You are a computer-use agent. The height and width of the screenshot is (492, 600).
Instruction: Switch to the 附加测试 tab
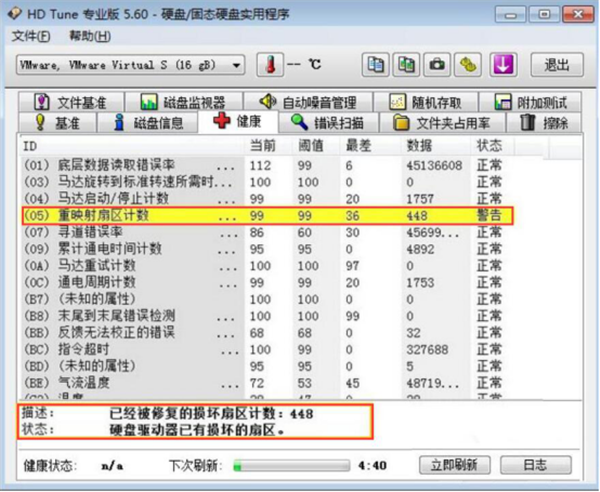pos(530,102)
